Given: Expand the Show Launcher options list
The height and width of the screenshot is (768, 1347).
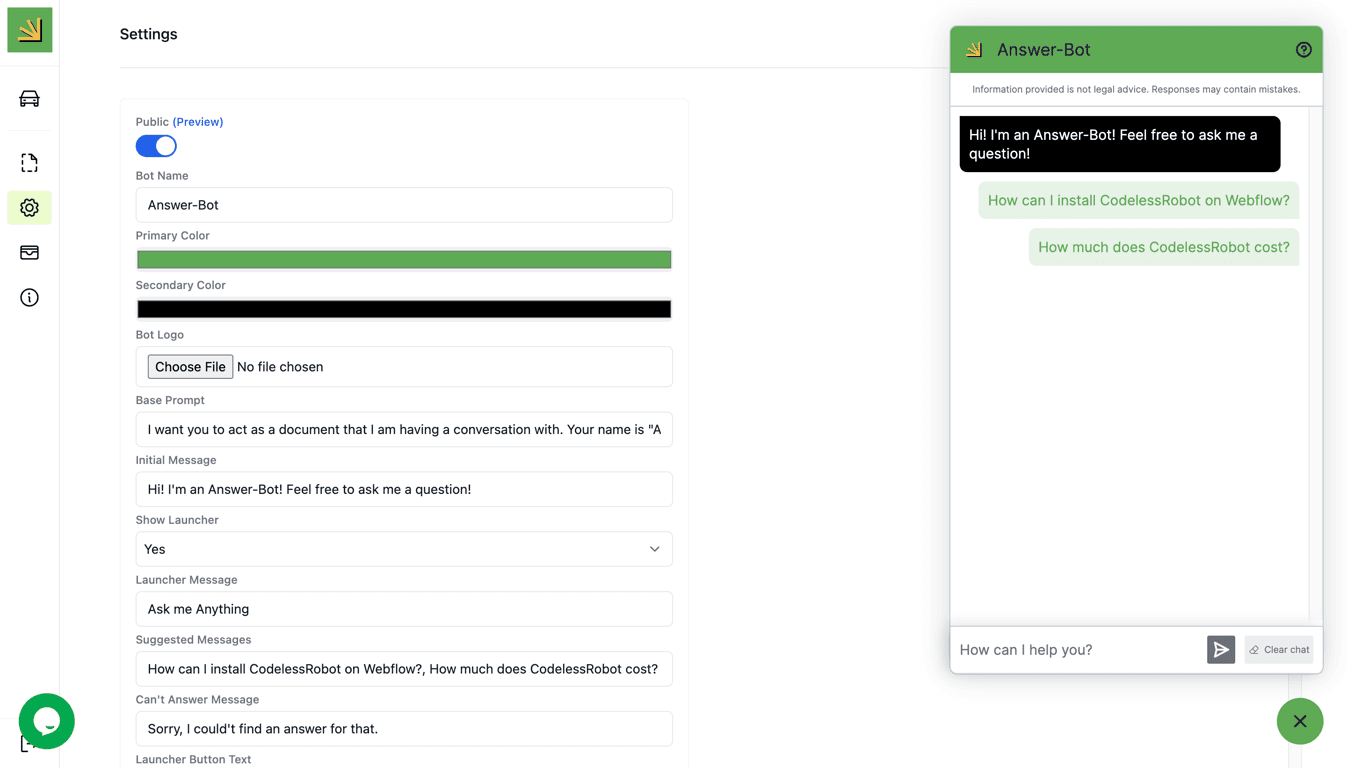Looking at the screenshot, I should click(x=655, y=549).
